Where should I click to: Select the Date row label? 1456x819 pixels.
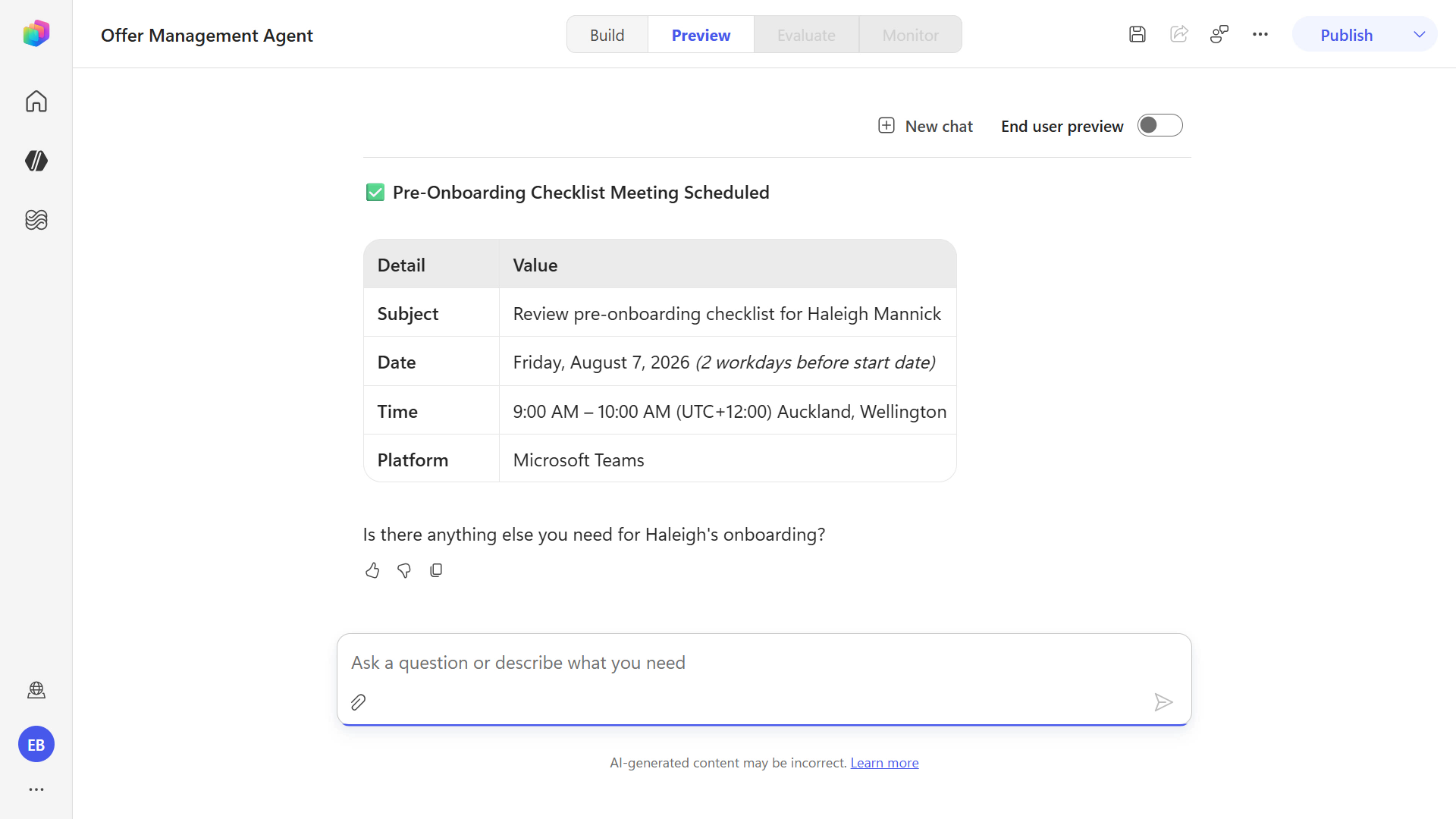point(431,362)
